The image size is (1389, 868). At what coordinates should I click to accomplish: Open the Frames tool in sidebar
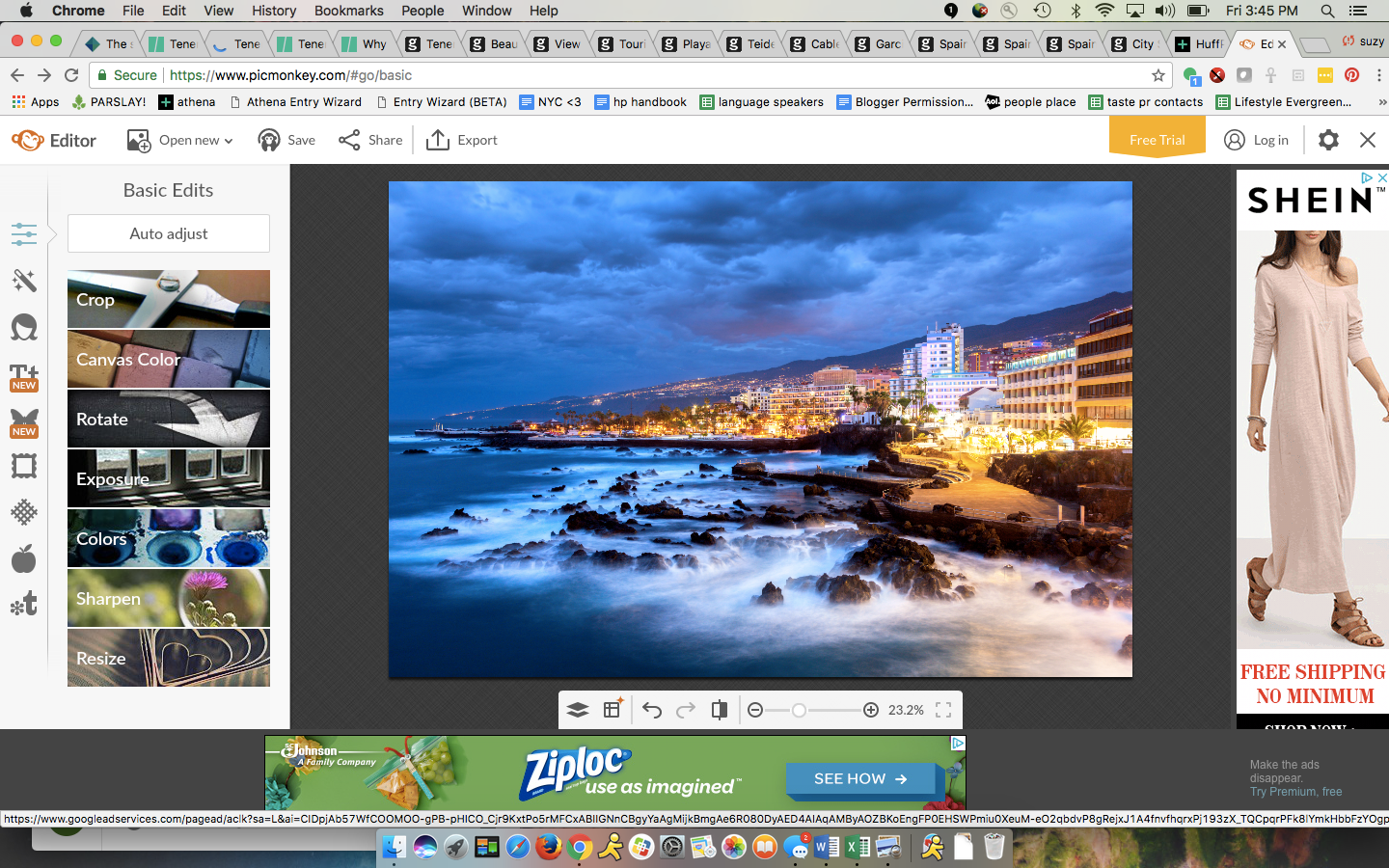pyautogui.click(x=24, y=467)
